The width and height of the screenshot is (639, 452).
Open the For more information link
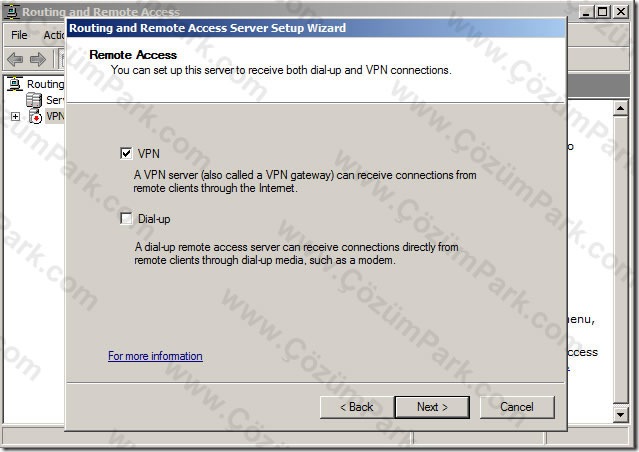click(155, 356)
